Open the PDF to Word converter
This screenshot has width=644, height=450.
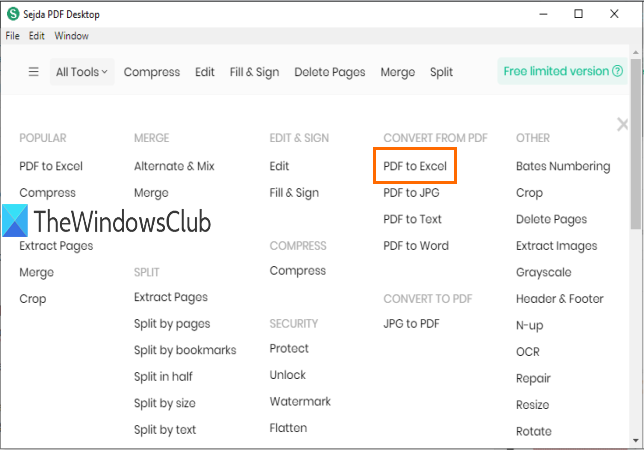click(x=416, y=246)
